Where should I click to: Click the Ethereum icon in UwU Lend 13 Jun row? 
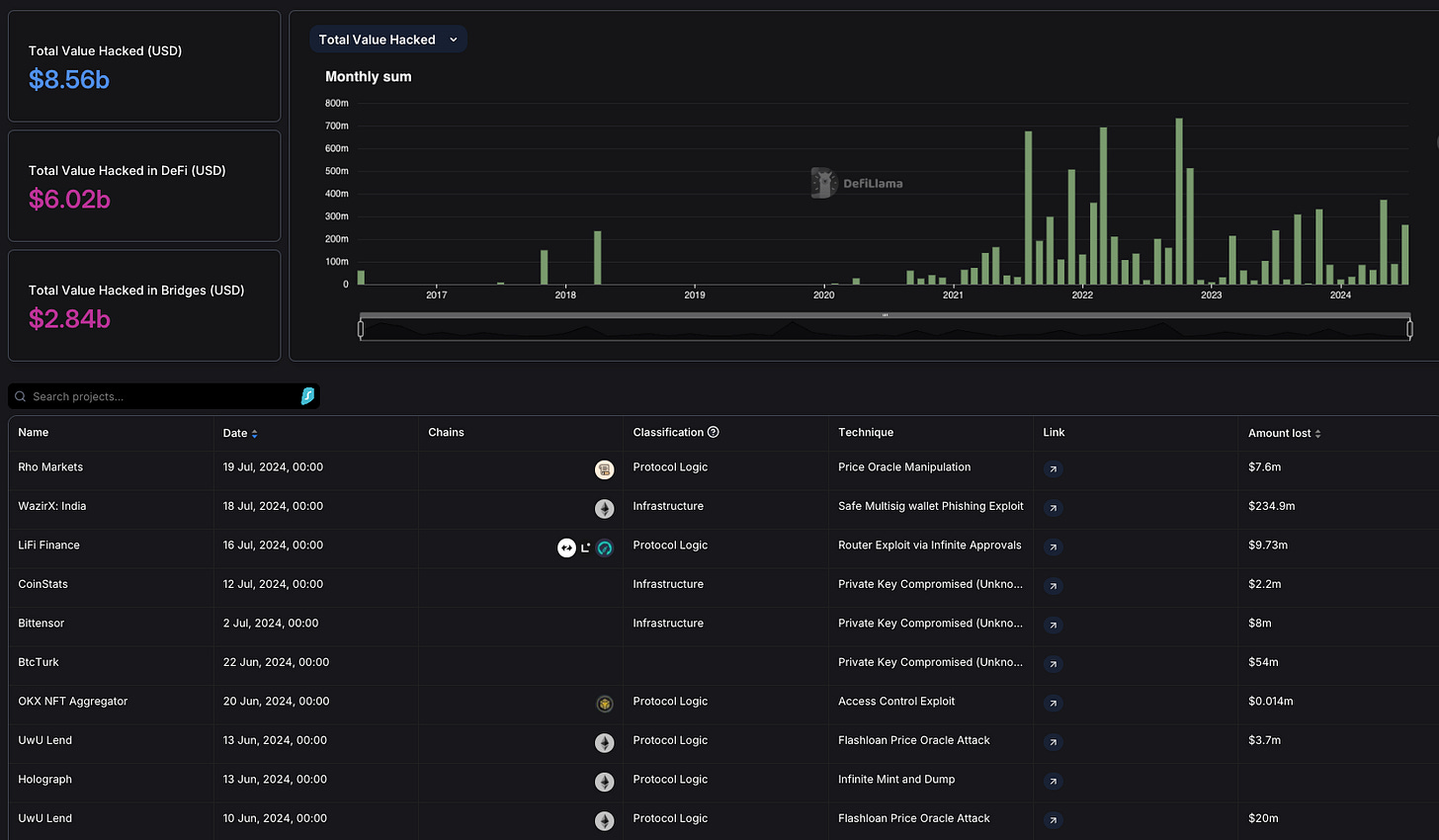click(604, 743)
